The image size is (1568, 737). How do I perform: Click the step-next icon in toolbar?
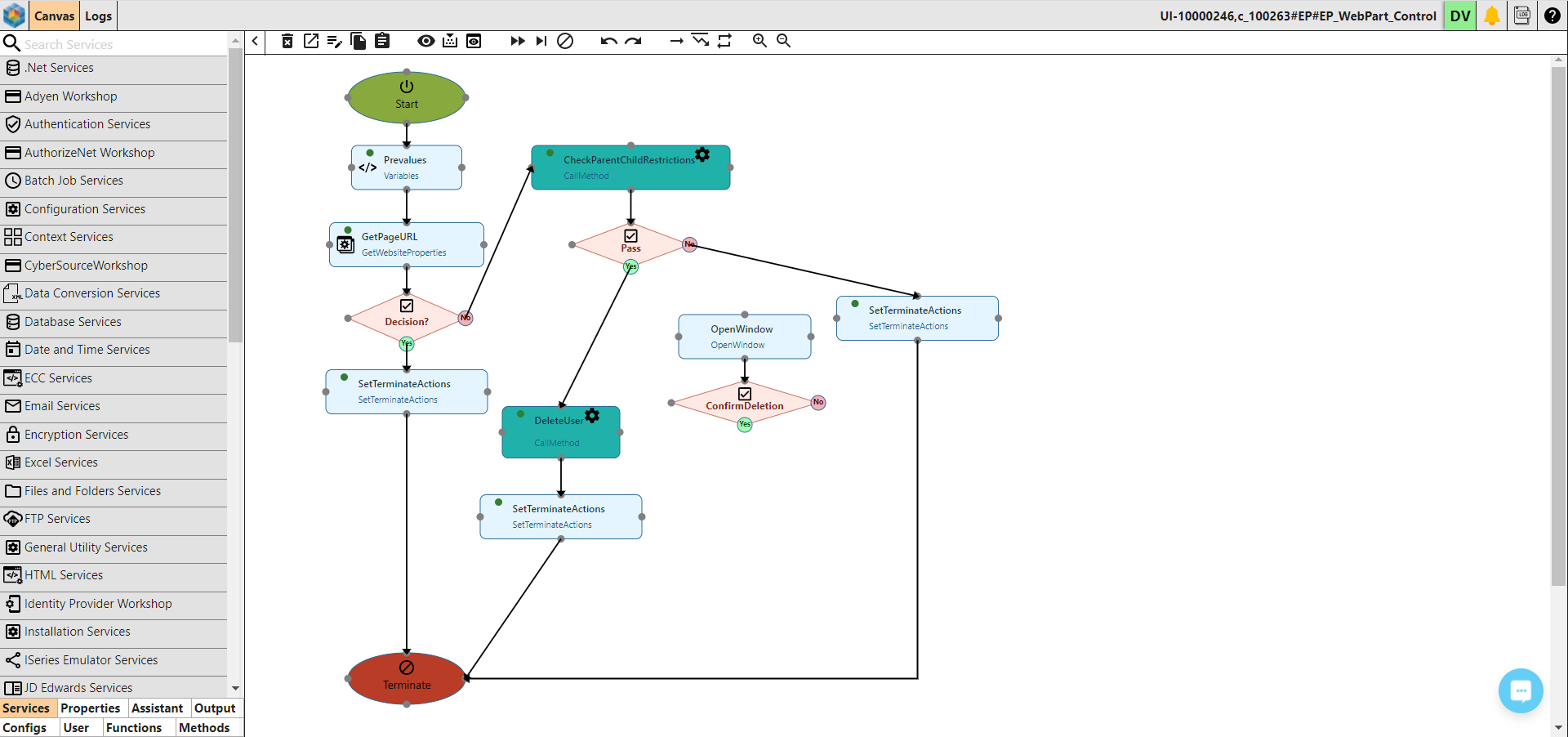coord(541,41)
